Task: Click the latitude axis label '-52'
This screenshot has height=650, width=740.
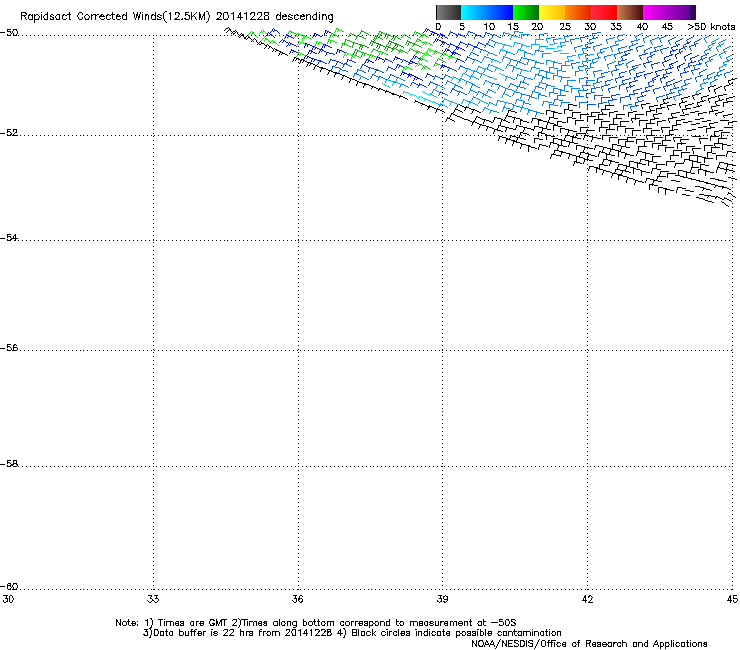Action: [9, 133]
